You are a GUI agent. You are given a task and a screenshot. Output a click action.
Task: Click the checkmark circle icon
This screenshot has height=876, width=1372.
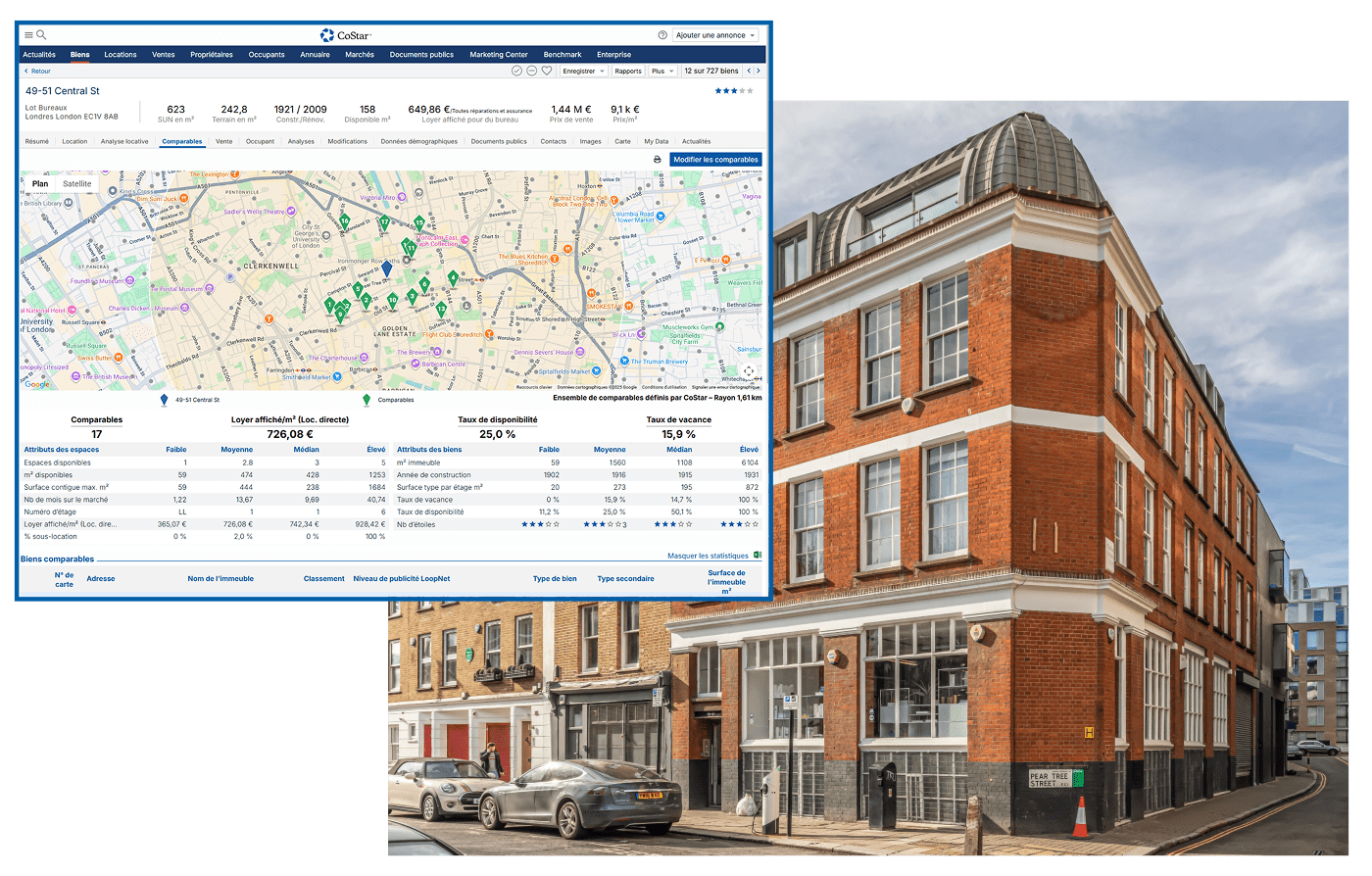517,71
